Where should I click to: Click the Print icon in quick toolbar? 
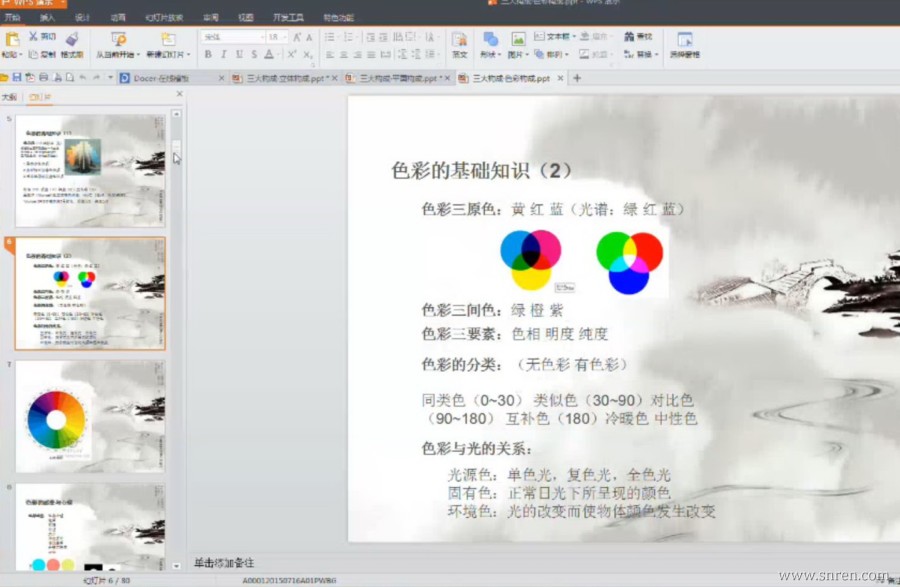pyautogui.click(x=43, y=77)
